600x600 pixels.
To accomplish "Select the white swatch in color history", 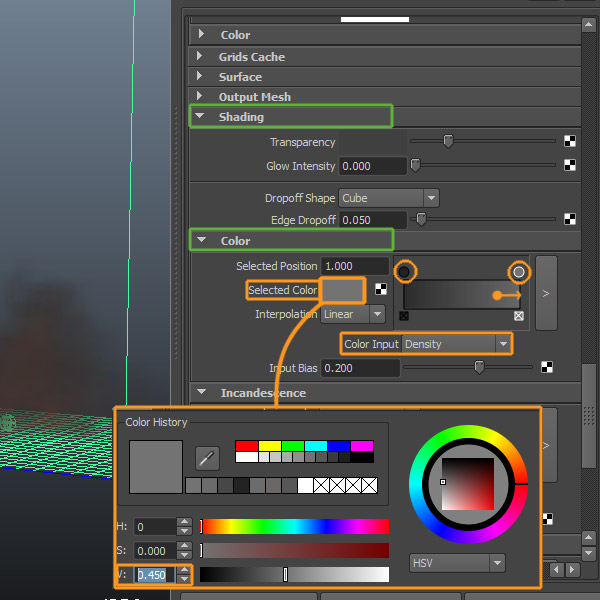I will (305, 486).
